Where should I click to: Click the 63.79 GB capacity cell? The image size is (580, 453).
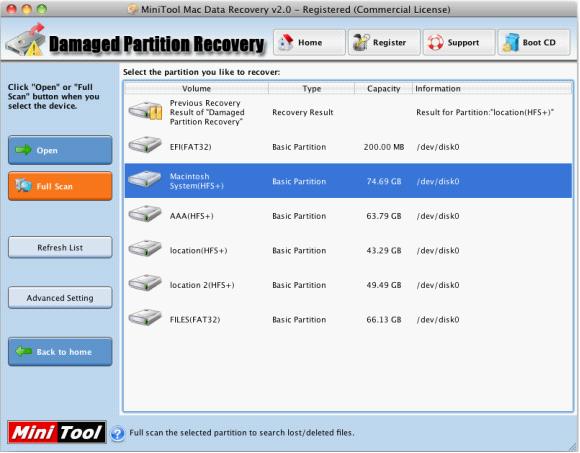point(384,216)
